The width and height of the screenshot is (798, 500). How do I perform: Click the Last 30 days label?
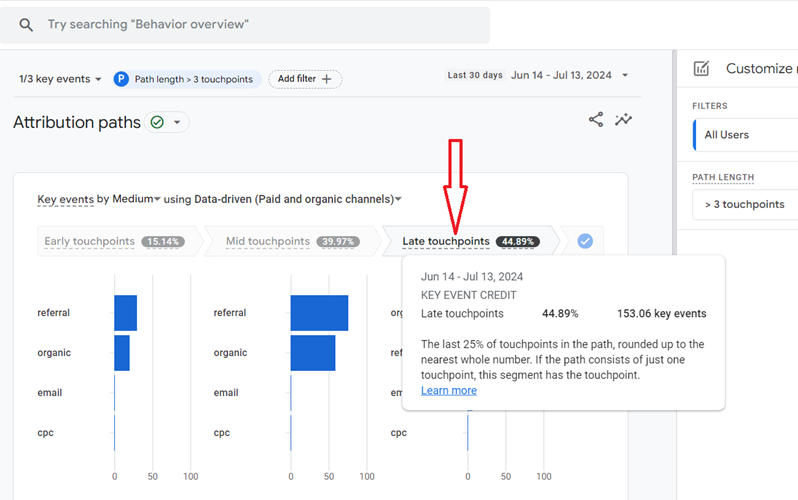pos(475,75)
